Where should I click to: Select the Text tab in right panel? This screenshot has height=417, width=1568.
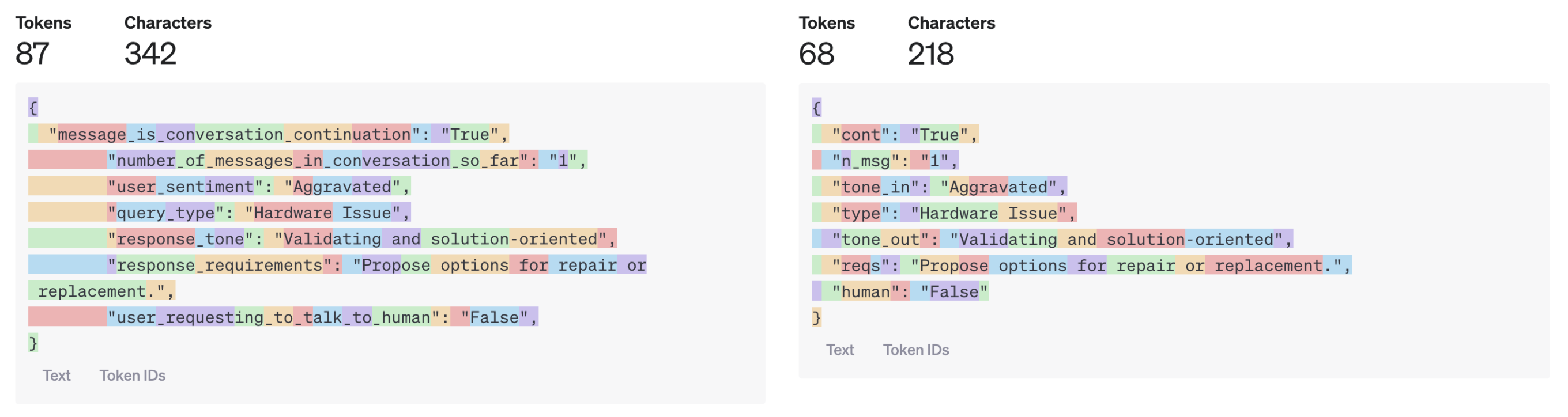point(839,350)
